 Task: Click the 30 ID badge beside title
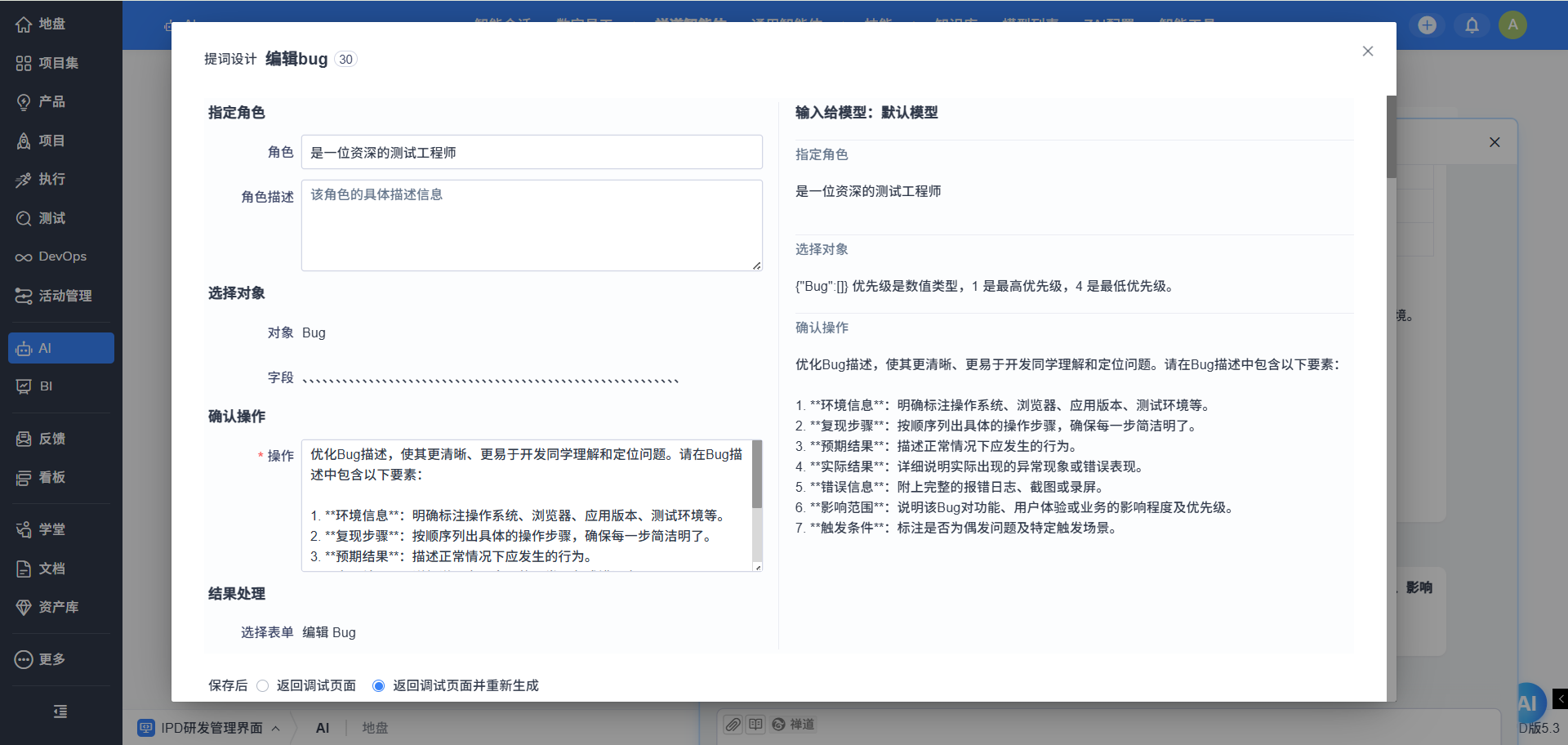[346, 60]
